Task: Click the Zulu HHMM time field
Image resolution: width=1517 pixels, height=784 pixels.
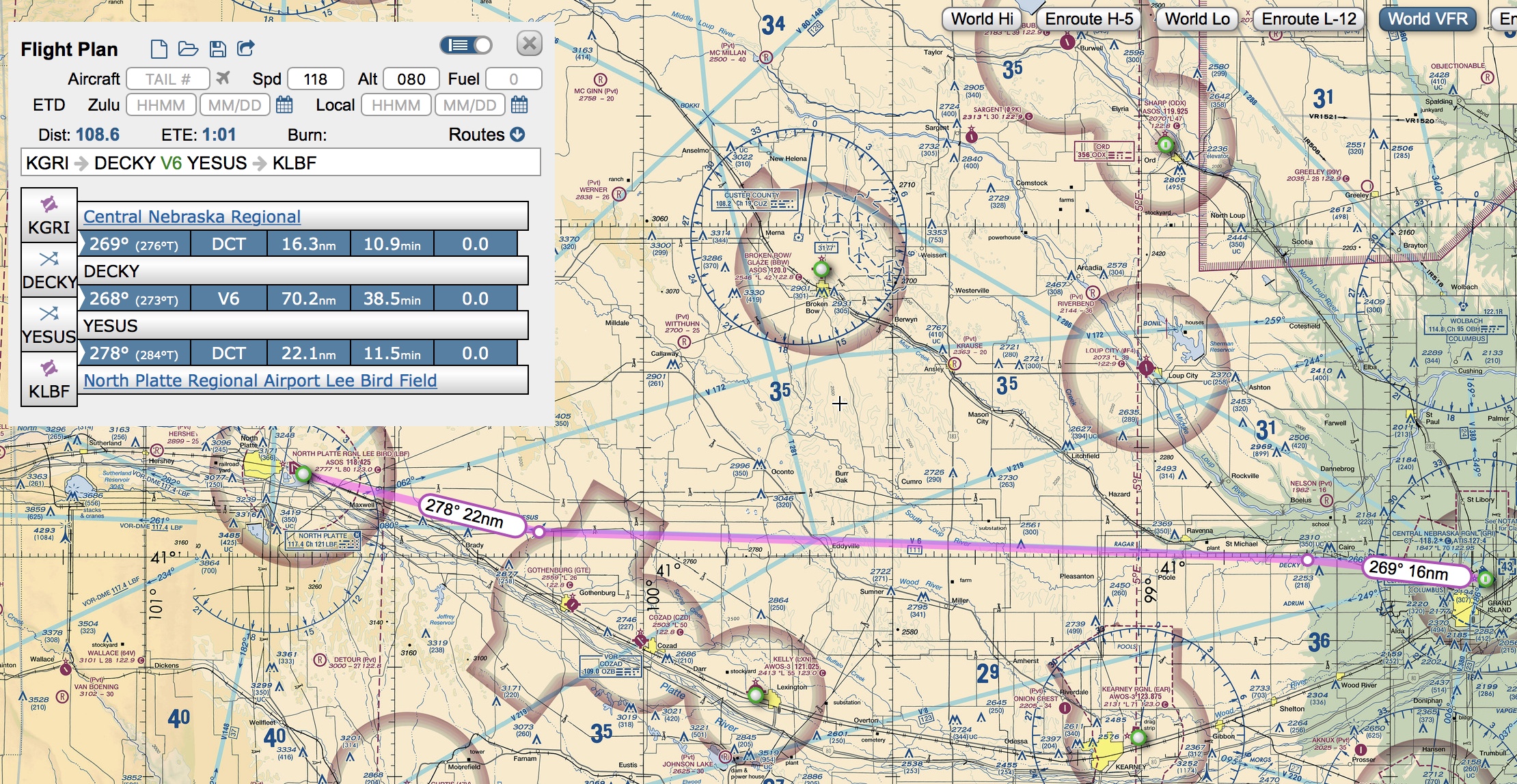Action: point(161,105)
